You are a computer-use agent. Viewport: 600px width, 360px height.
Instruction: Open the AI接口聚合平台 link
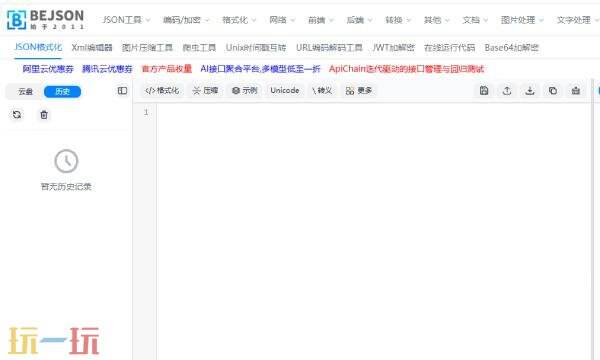pos(260,69)
